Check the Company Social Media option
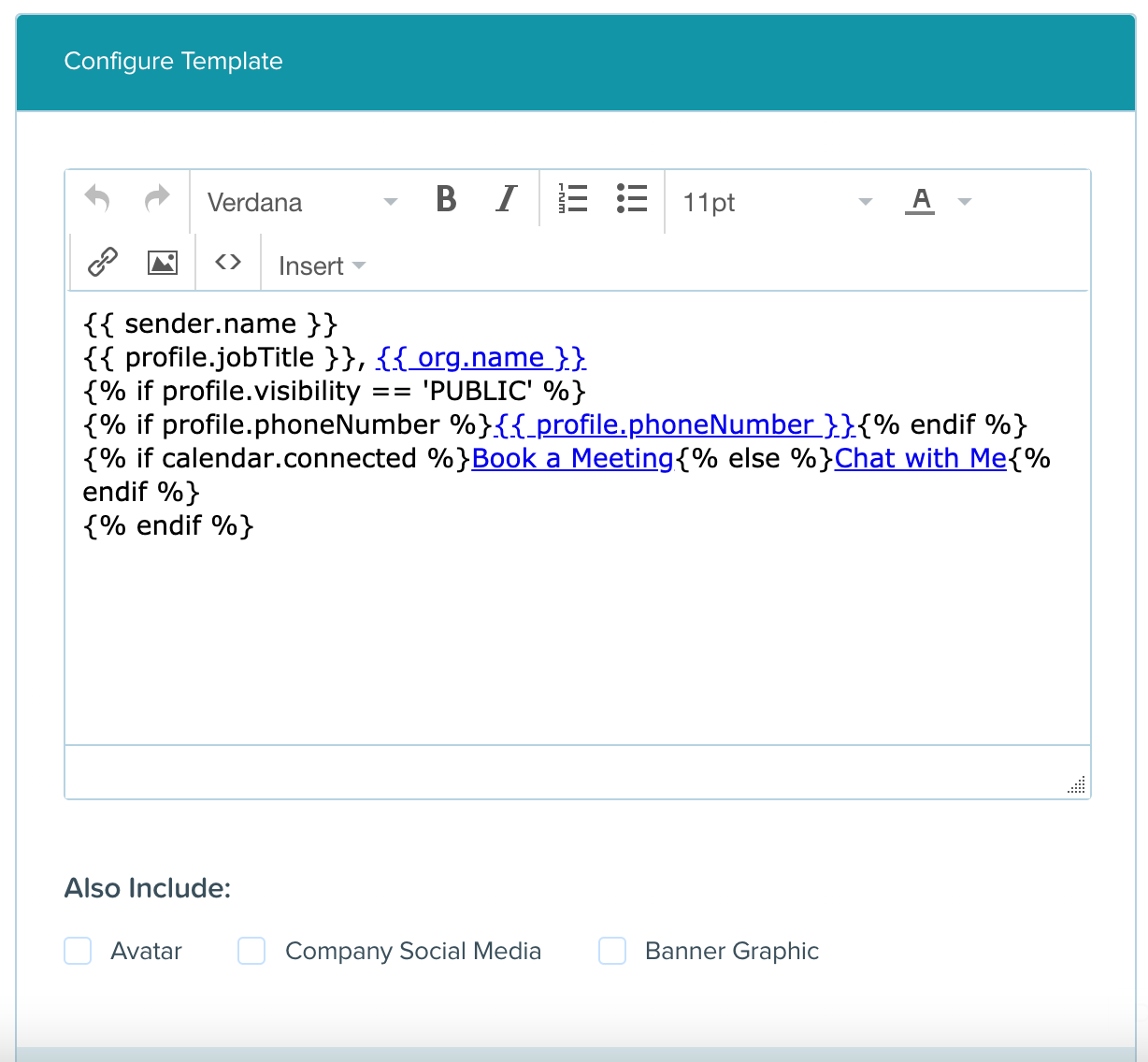1148x1062 pixels. pos(251,951)
